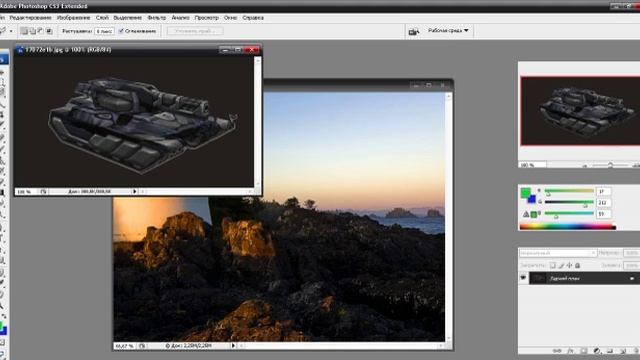Screen dimensions: 640x360
Task: Click vertical scrollbar of landscape window
Action: point(449,217)
